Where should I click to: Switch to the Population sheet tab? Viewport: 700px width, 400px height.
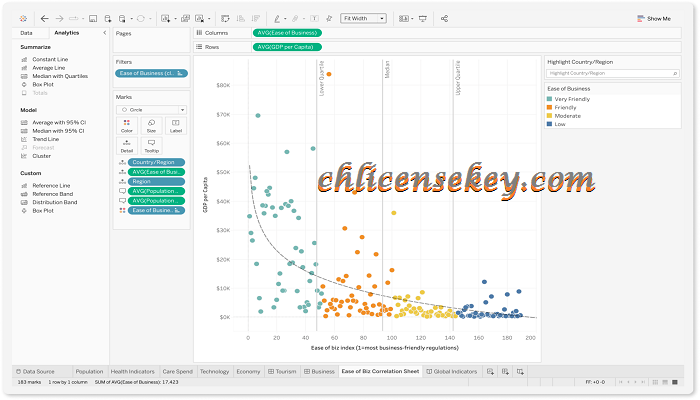[x=89, y=371]
